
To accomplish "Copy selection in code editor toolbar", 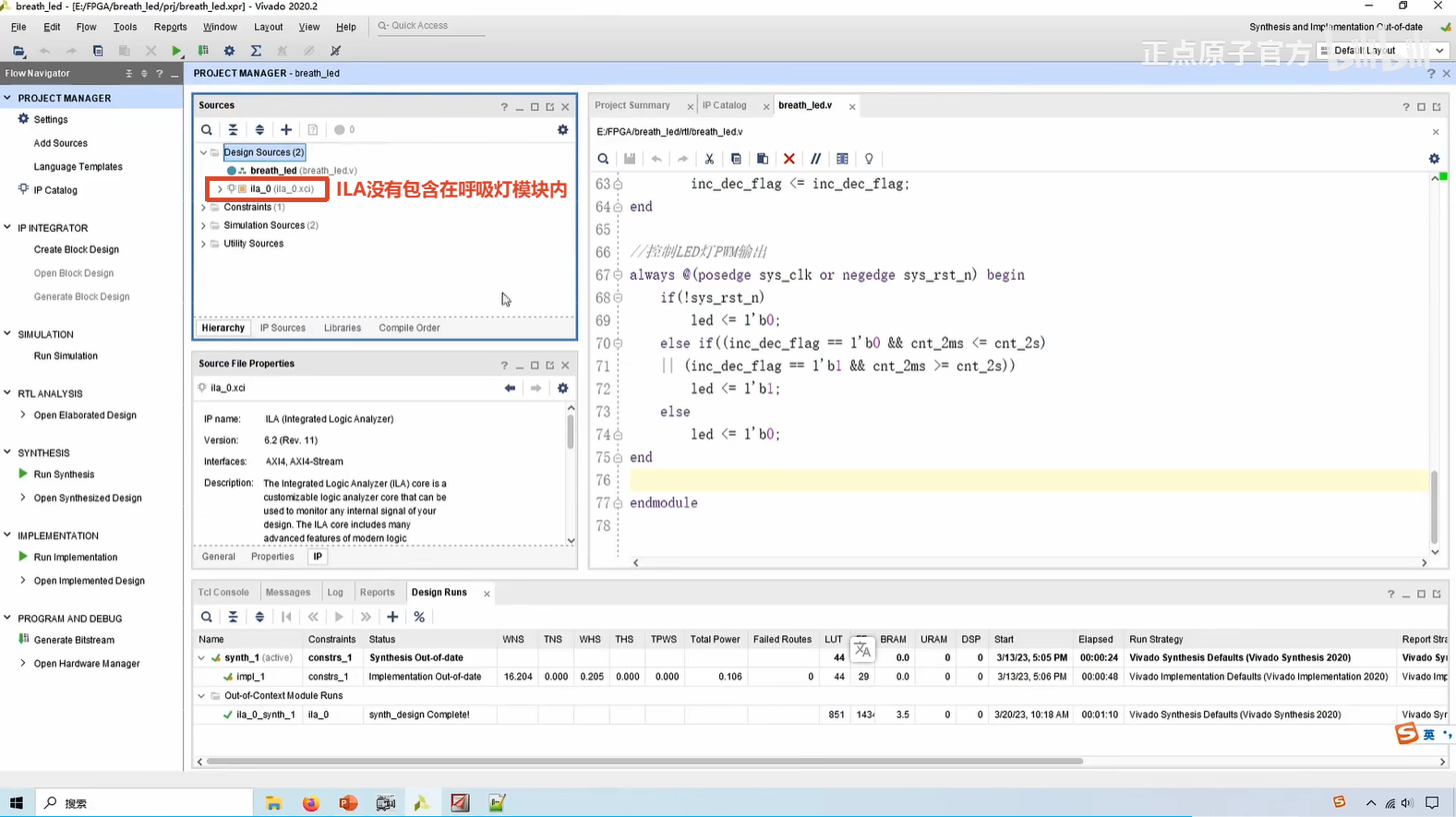I will [736, 159].
